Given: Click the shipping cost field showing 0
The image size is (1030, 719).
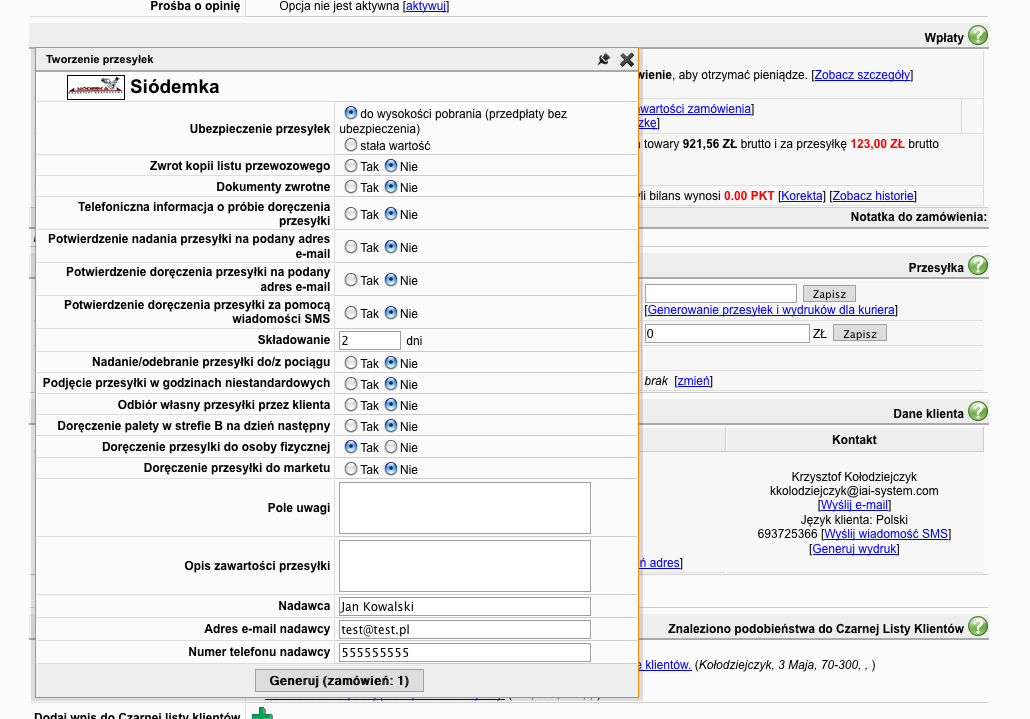Looking at the screenshot, I should click(727, 334).
